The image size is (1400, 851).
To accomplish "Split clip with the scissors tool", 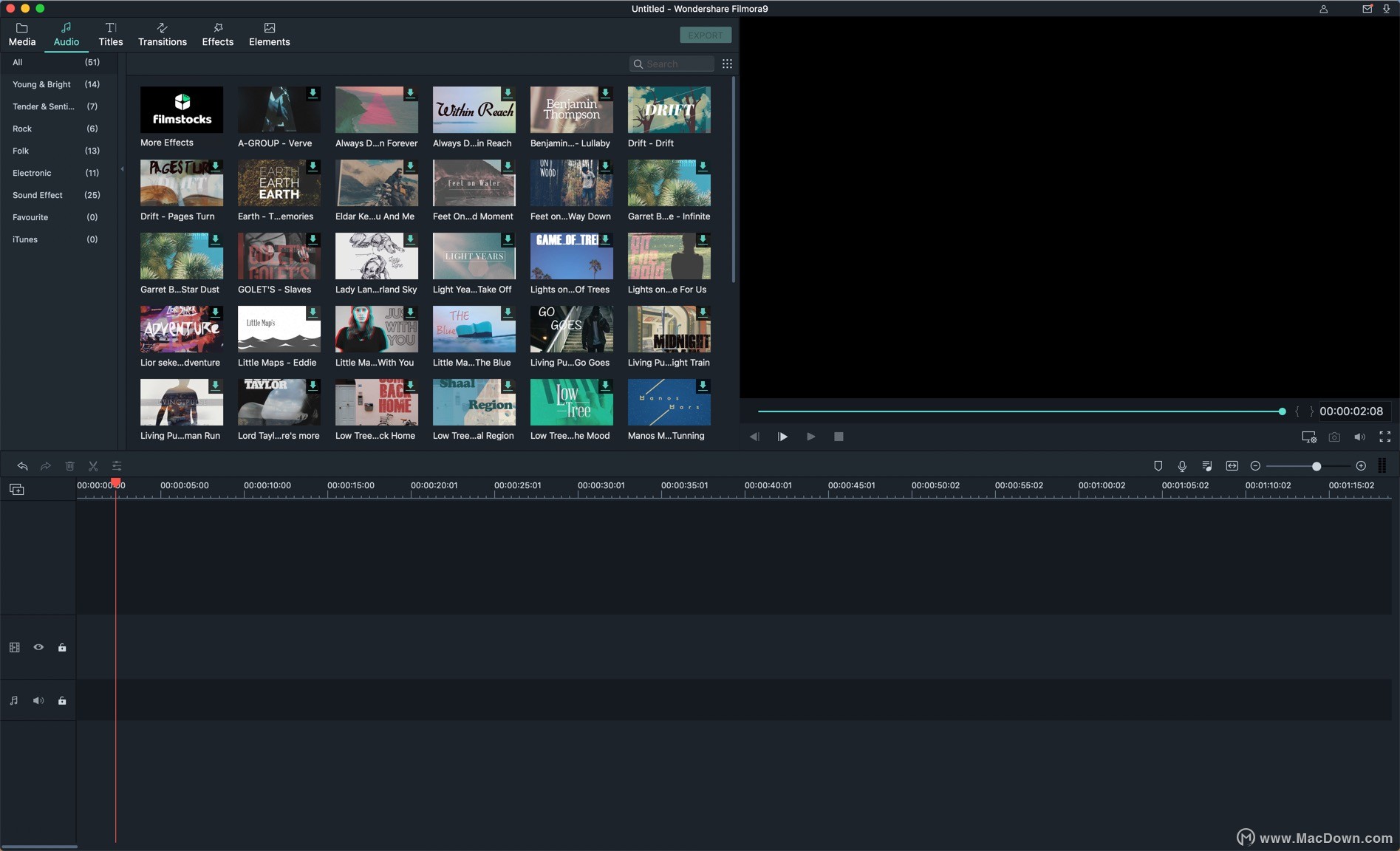I will pos(93,465).
